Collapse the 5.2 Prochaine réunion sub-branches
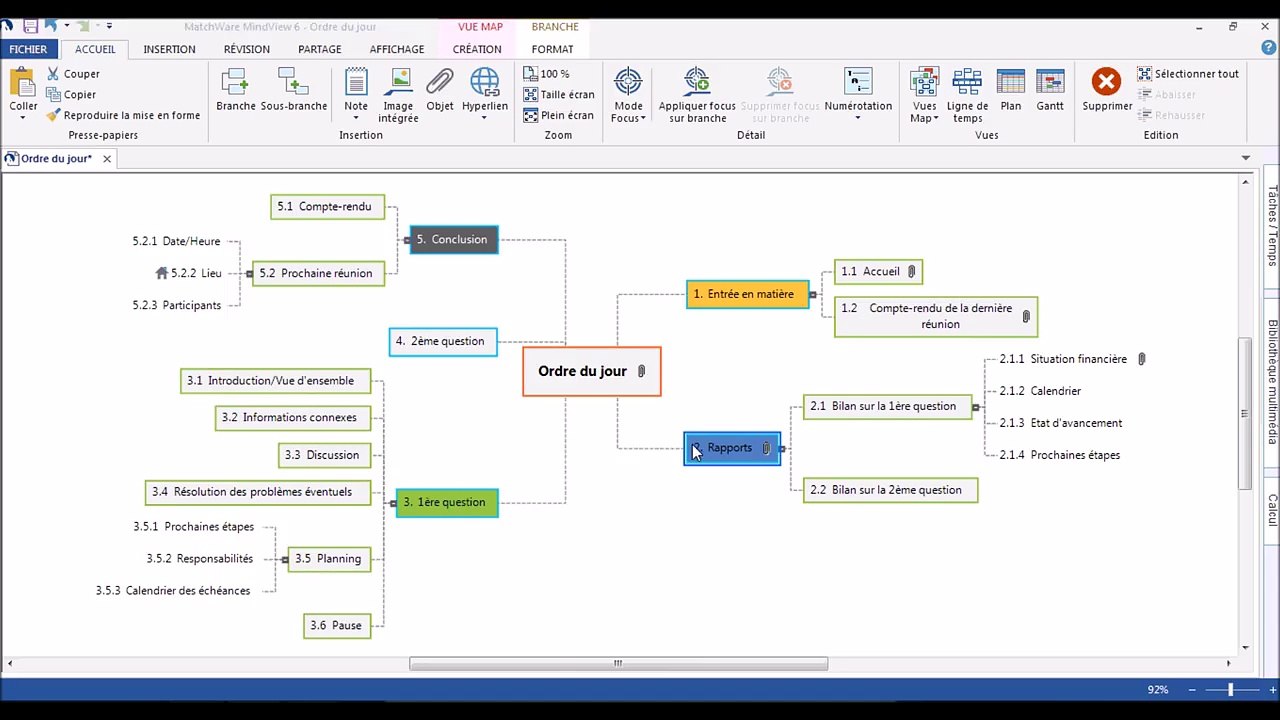The image size is (1280, 720). [249, 274]
